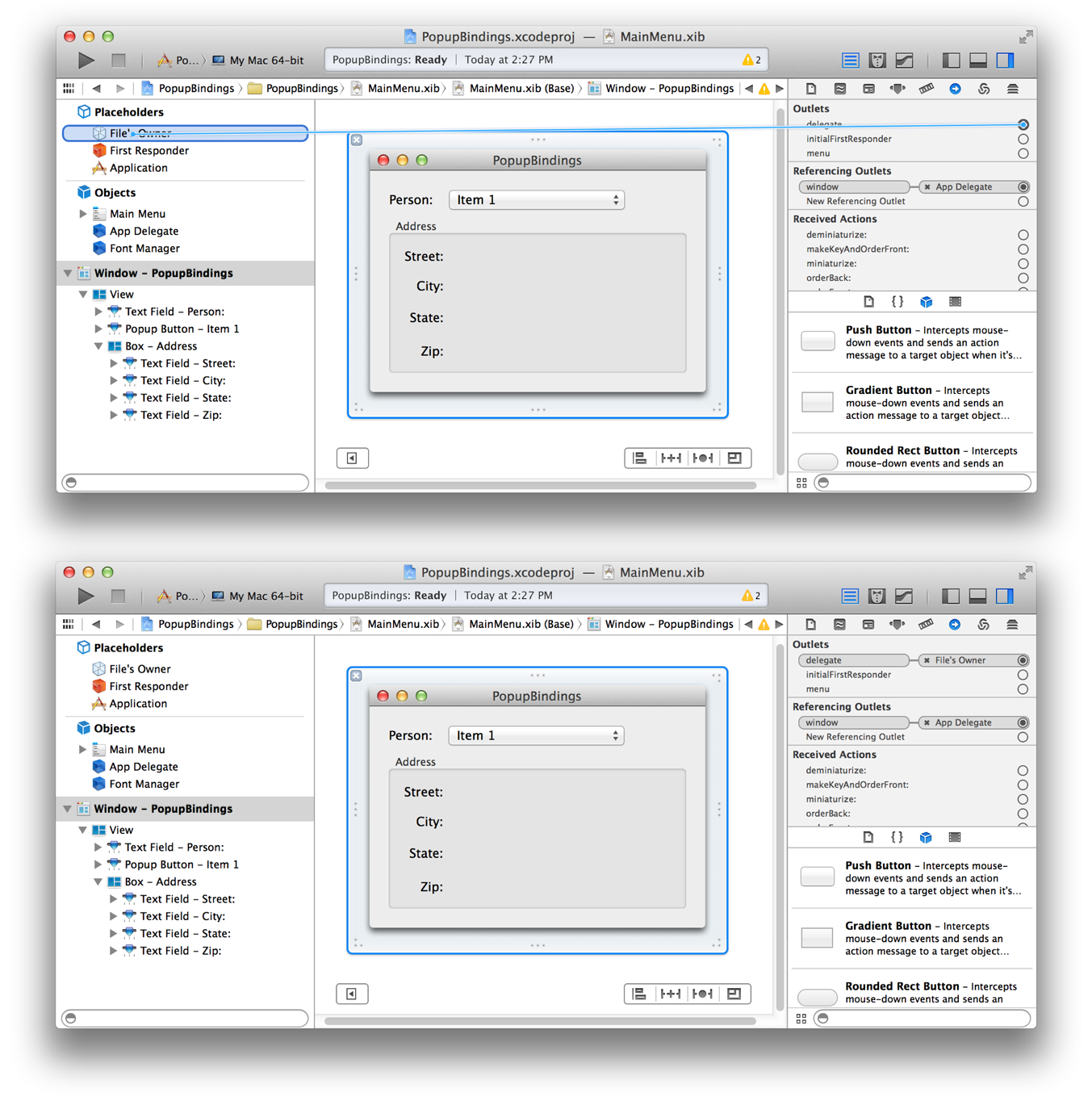Click the Stop button in top window
This screenshot has width=1092, height=1105.
click(119, 60)
